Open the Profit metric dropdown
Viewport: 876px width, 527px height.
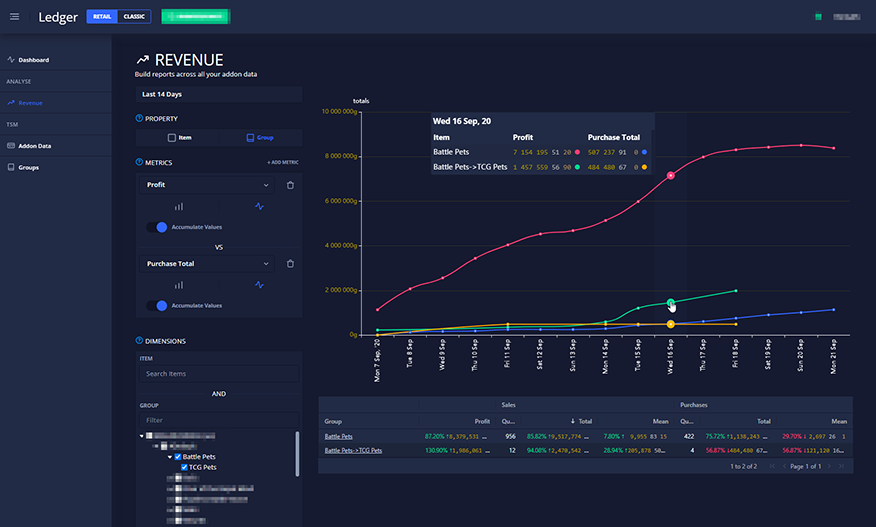coord(207,185)
